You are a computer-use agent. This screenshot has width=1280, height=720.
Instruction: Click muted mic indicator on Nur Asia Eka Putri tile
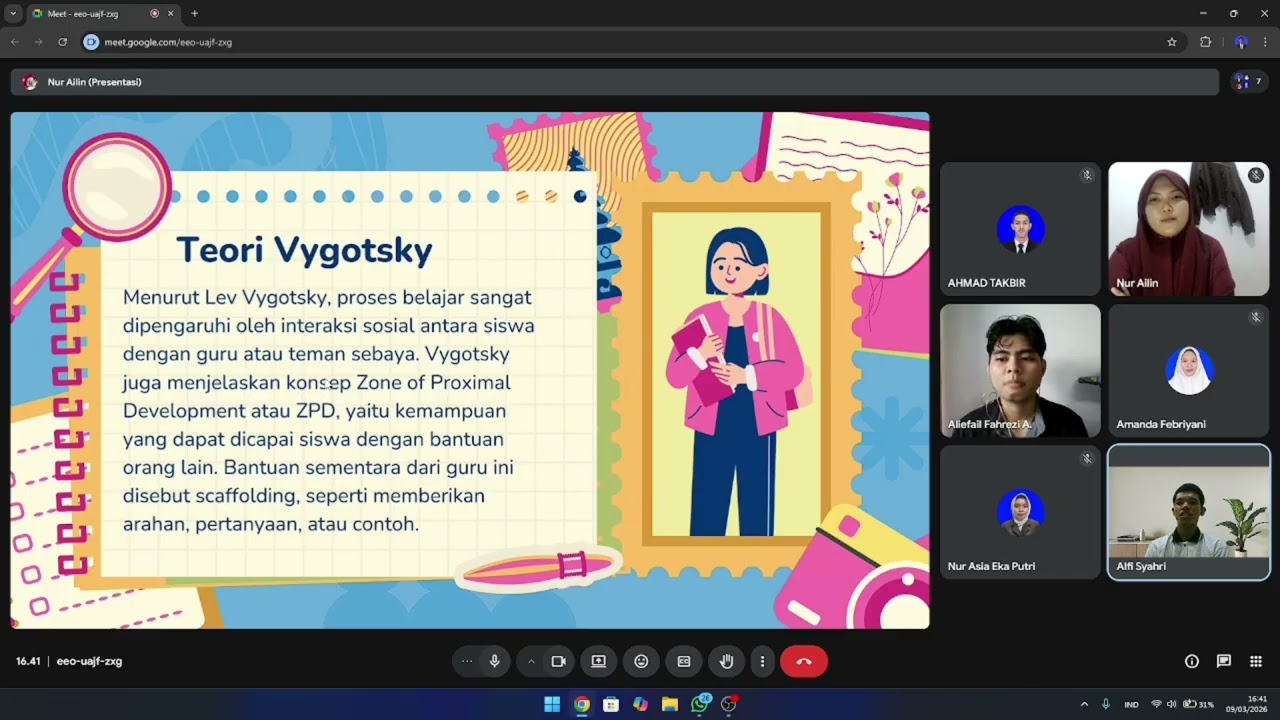[x=1087, y=459]
